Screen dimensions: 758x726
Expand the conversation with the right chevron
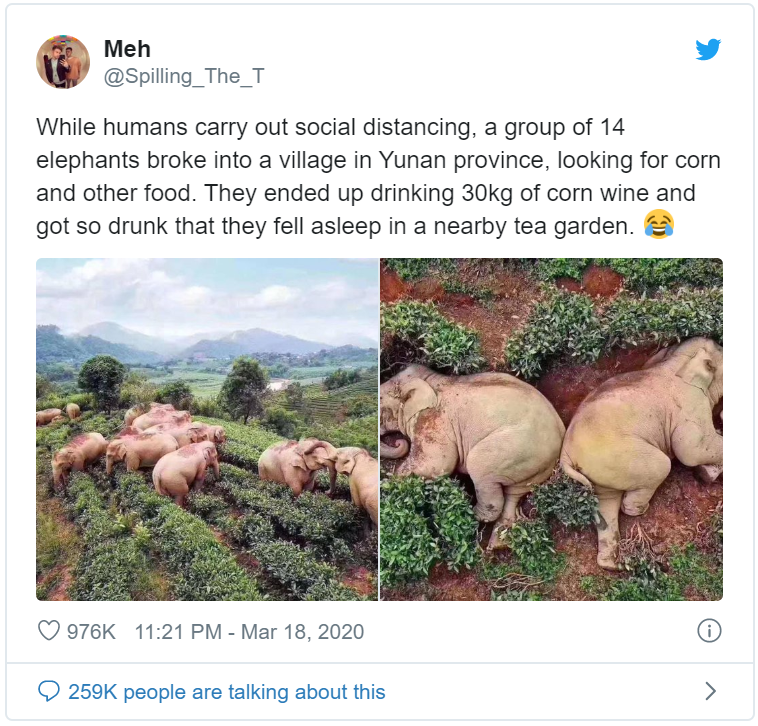(710, 691)
